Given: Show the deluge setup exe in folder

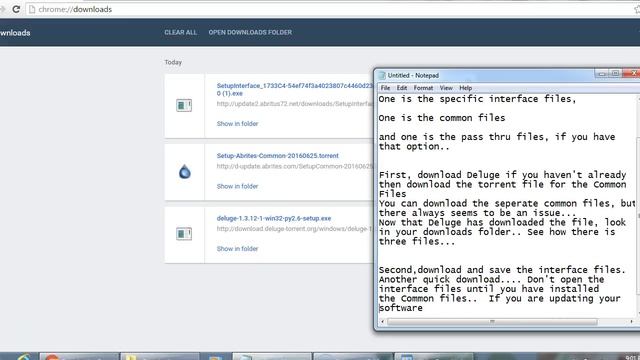Looking at the screenshot, I should pos(237,249).
